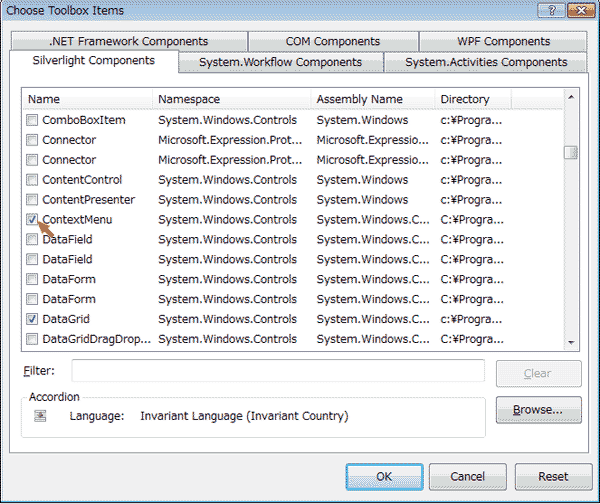The image size is (600, 504).
Task: Close the Choose Toolbox Items dialog
Action: point(581,10)
